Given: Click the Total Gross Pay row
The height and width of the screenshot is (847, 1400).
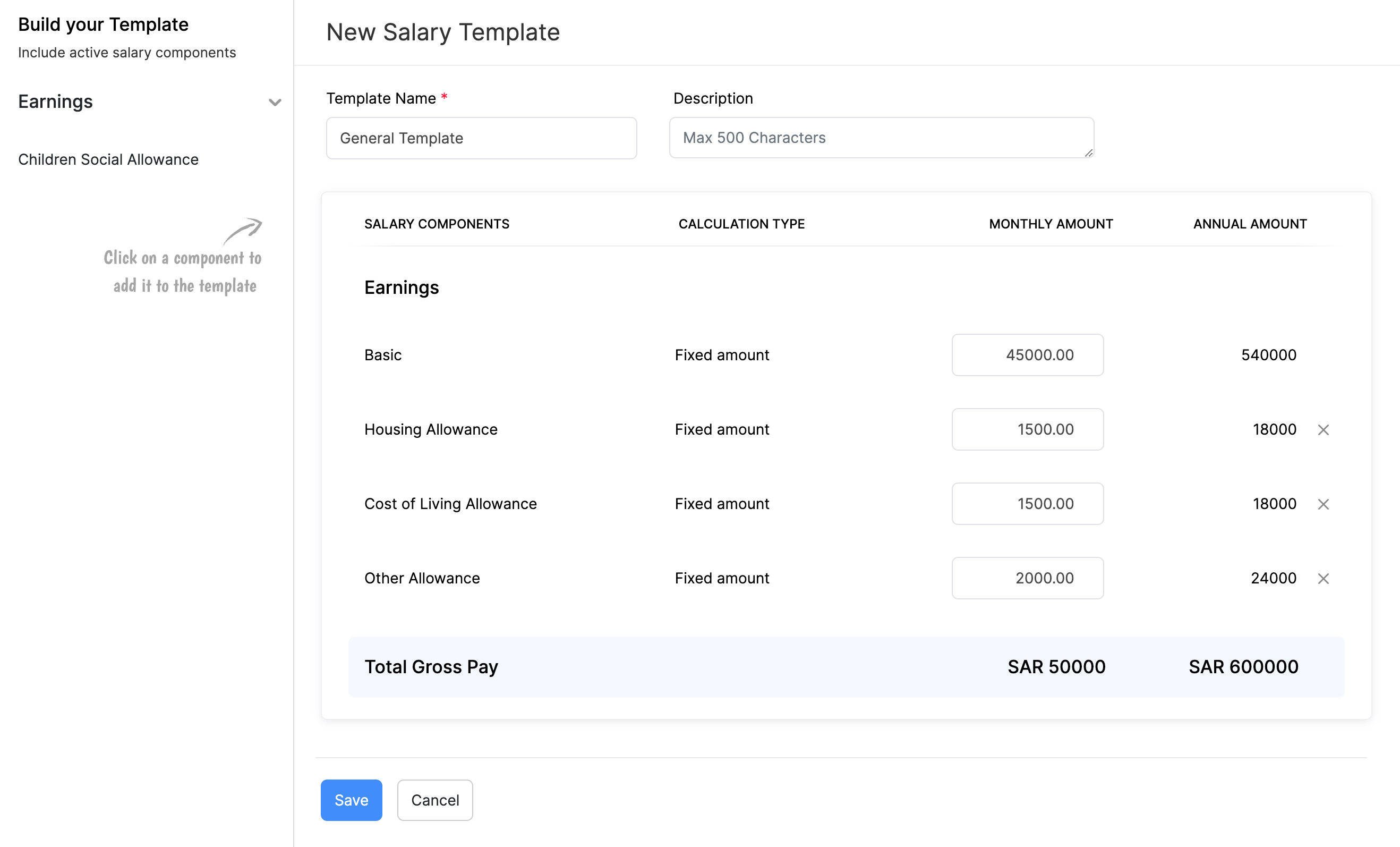Looking at the screenshot, I should (x=431, y=666).
